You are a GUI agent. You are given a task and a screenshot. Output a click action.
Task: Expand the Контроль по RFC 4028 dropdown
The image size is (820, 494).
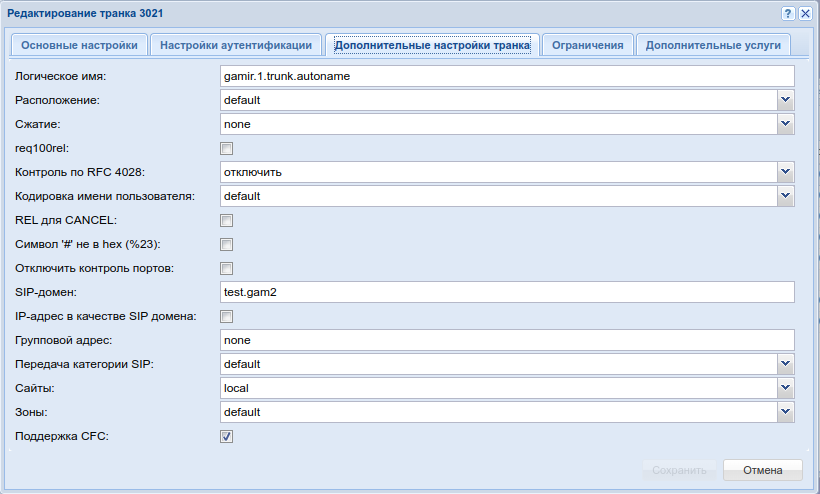[785, 172]
